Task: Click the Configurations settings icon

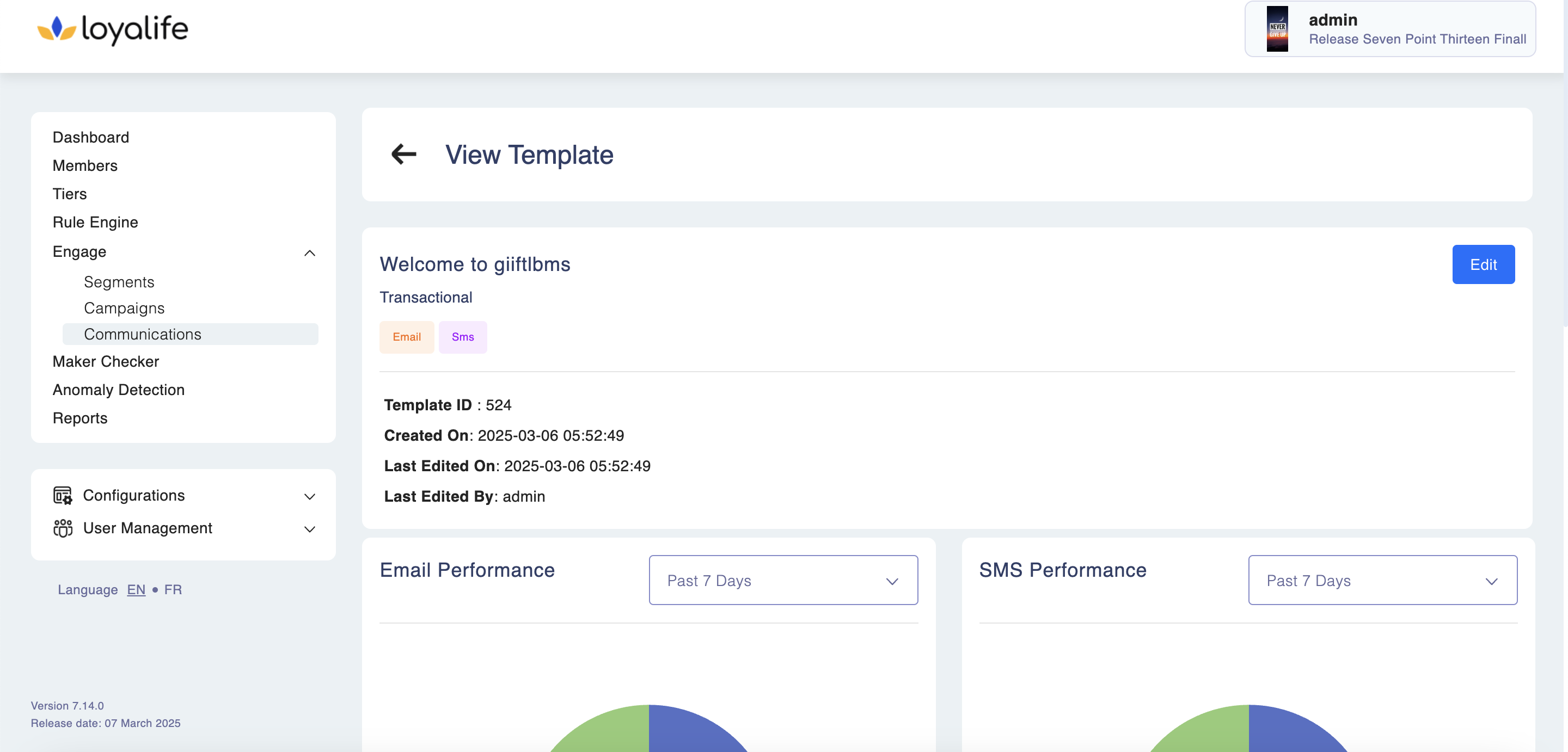Action: tap(62, 495)
